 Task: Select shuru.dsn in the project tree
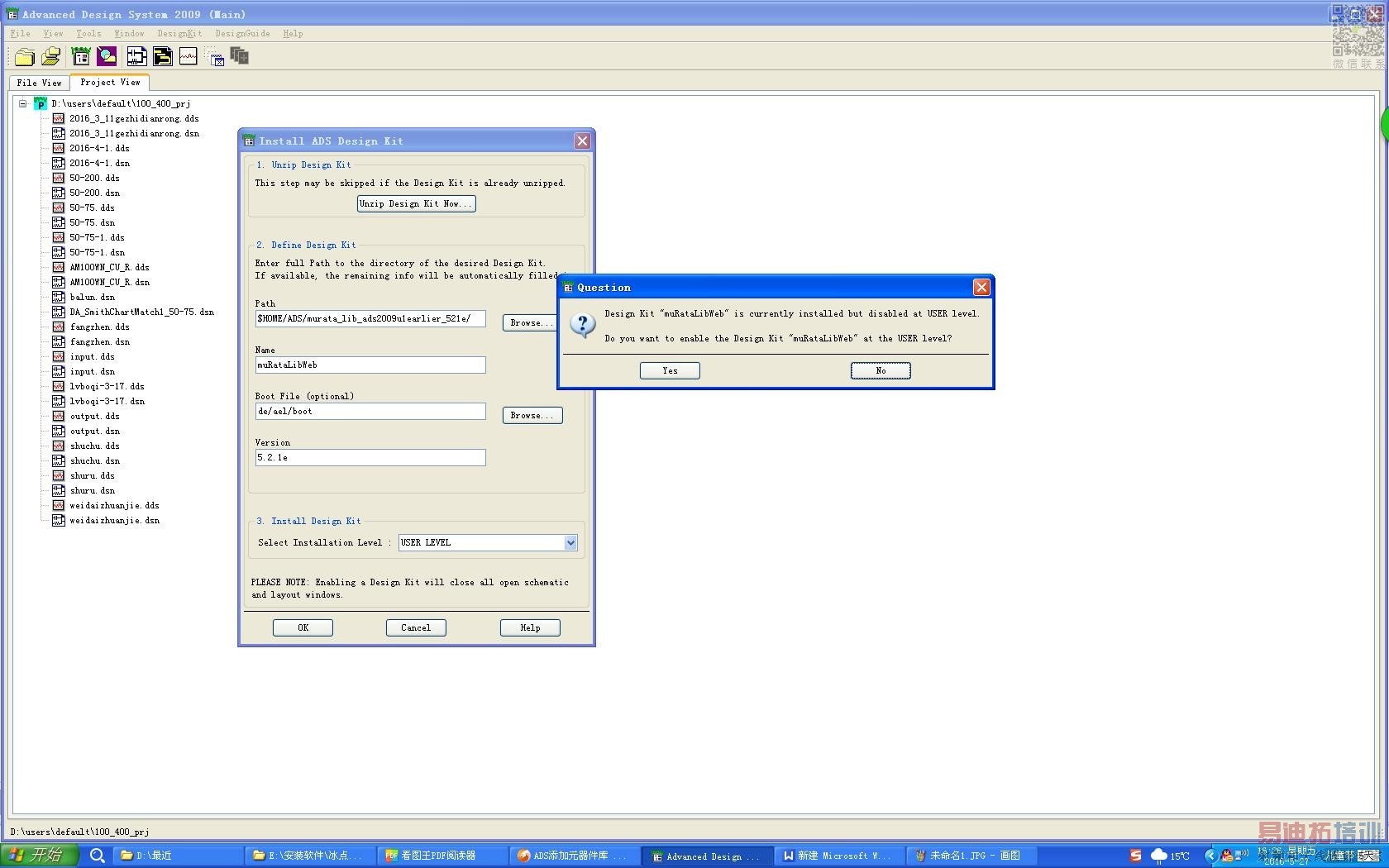(92, 490)
